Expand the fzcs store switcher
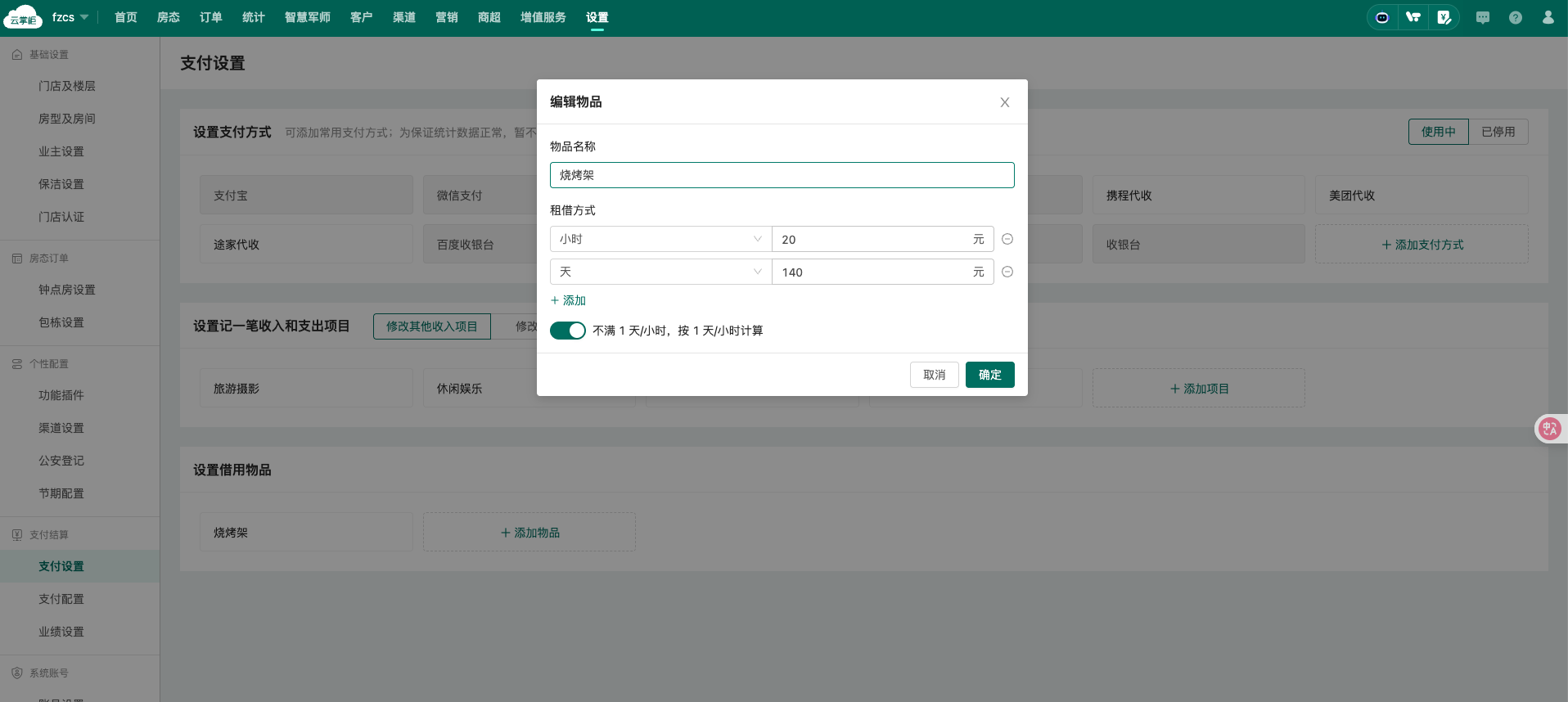 (x=70, y=17)
